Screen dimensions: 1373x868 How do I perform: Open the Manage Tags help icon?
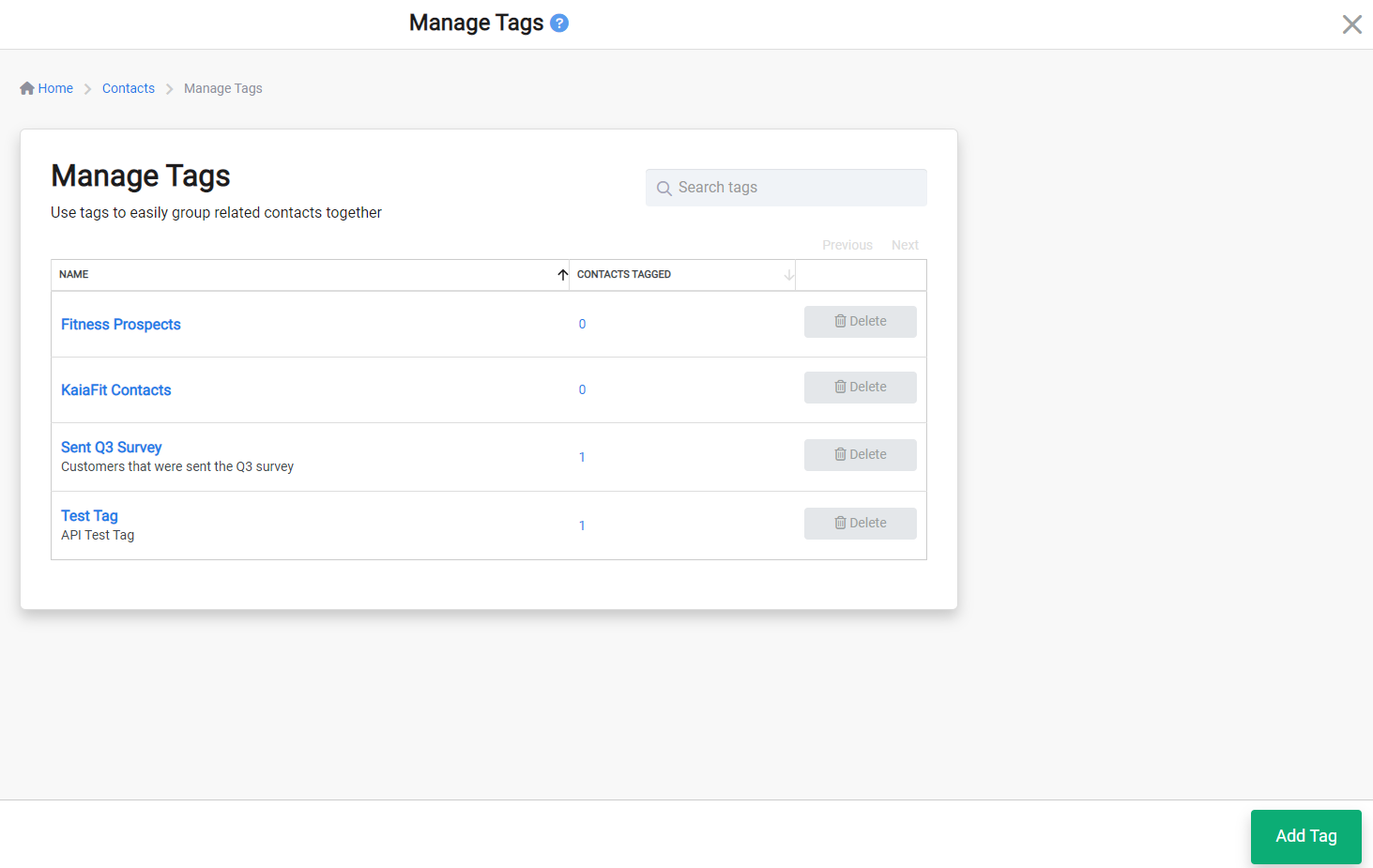tap(559, 23)
